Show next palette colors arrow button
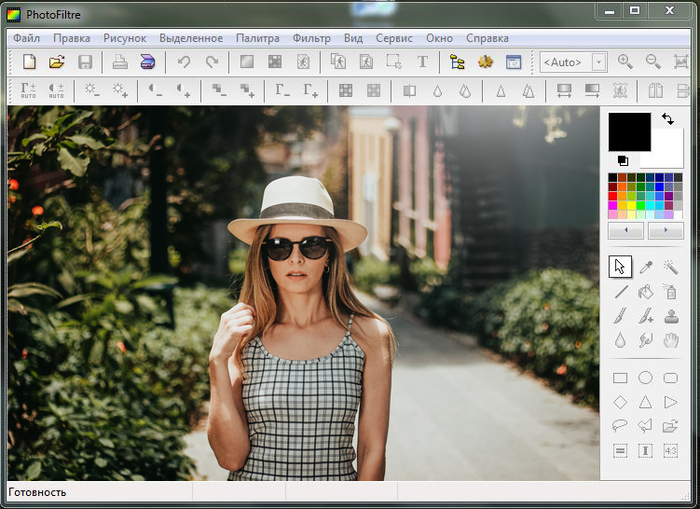700x509 pixels. pos(666,230)
